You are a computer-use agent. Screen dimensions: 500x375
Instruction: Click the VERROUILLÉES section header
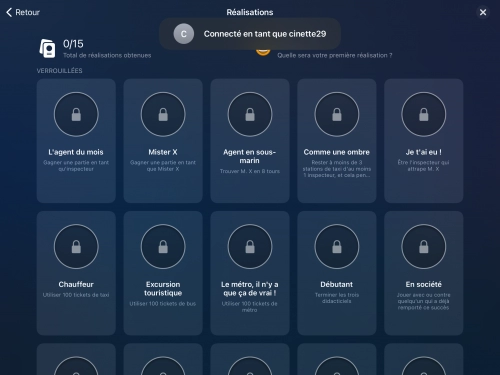coord(60,71)
